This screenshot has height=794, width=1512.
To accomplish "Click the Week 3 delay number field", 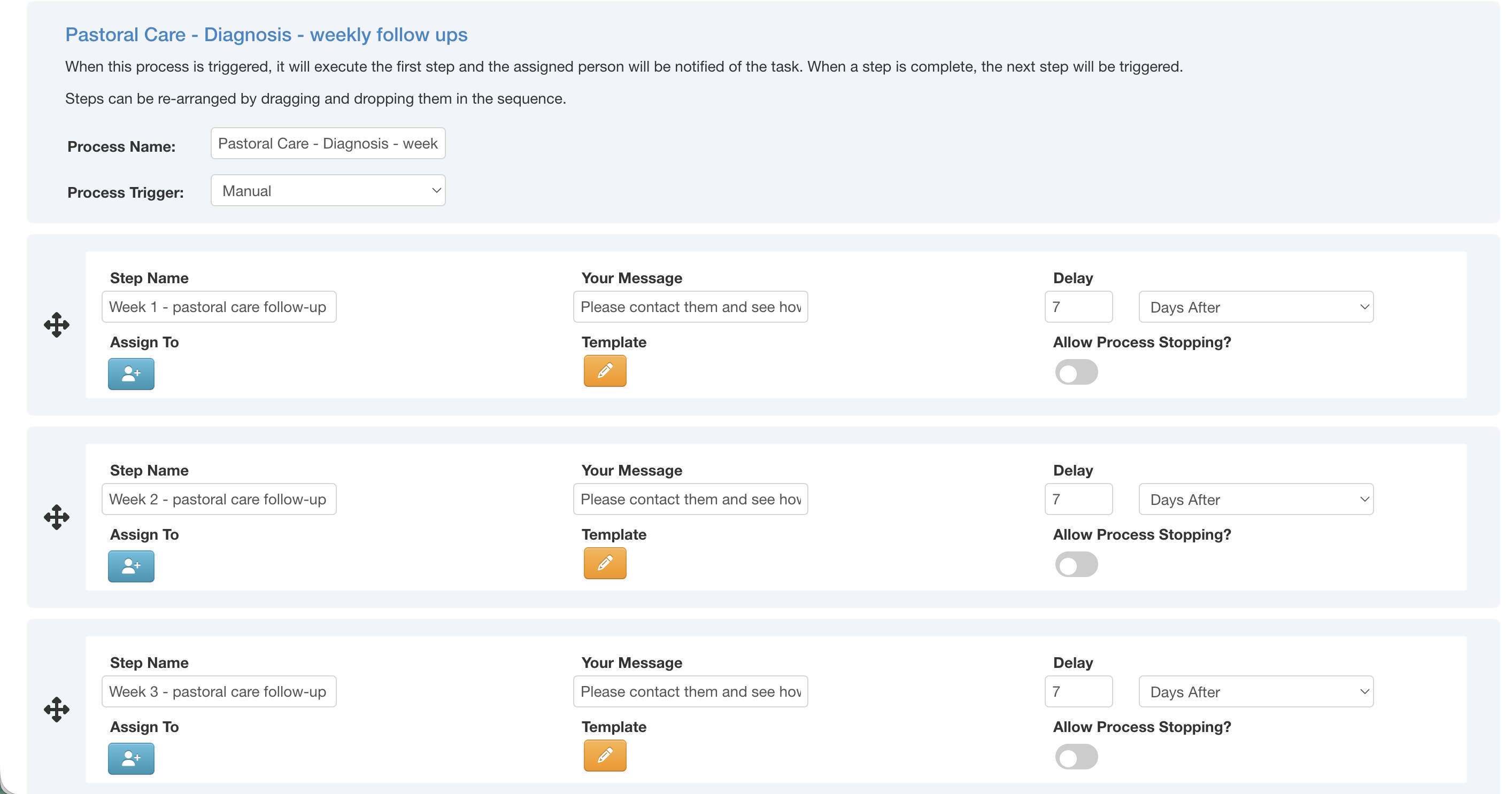I will click(x=1078, y=691).
